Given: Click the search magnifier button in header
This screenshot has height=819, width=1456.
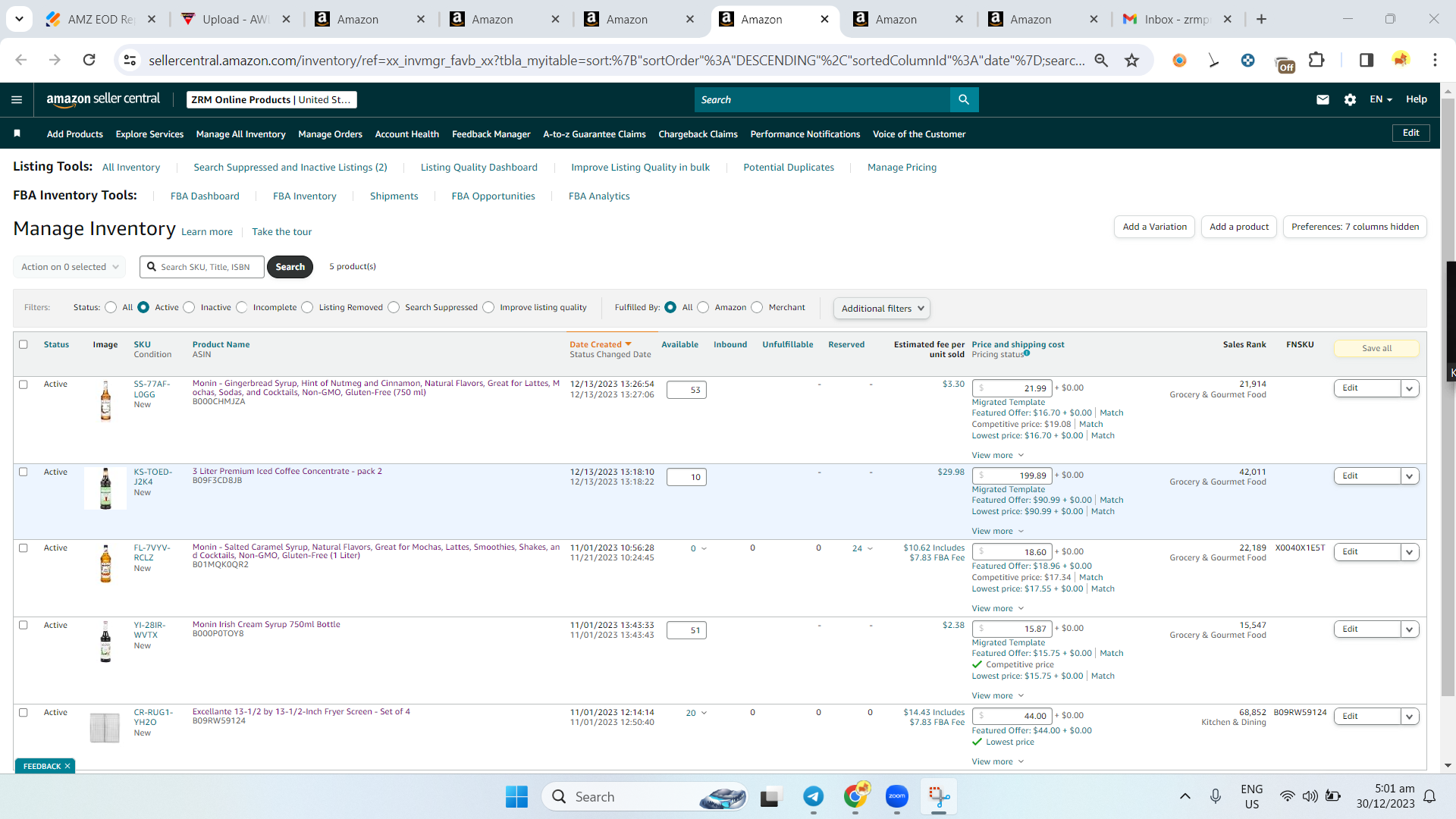Looking at the screenshot, I should coord(964,99).
